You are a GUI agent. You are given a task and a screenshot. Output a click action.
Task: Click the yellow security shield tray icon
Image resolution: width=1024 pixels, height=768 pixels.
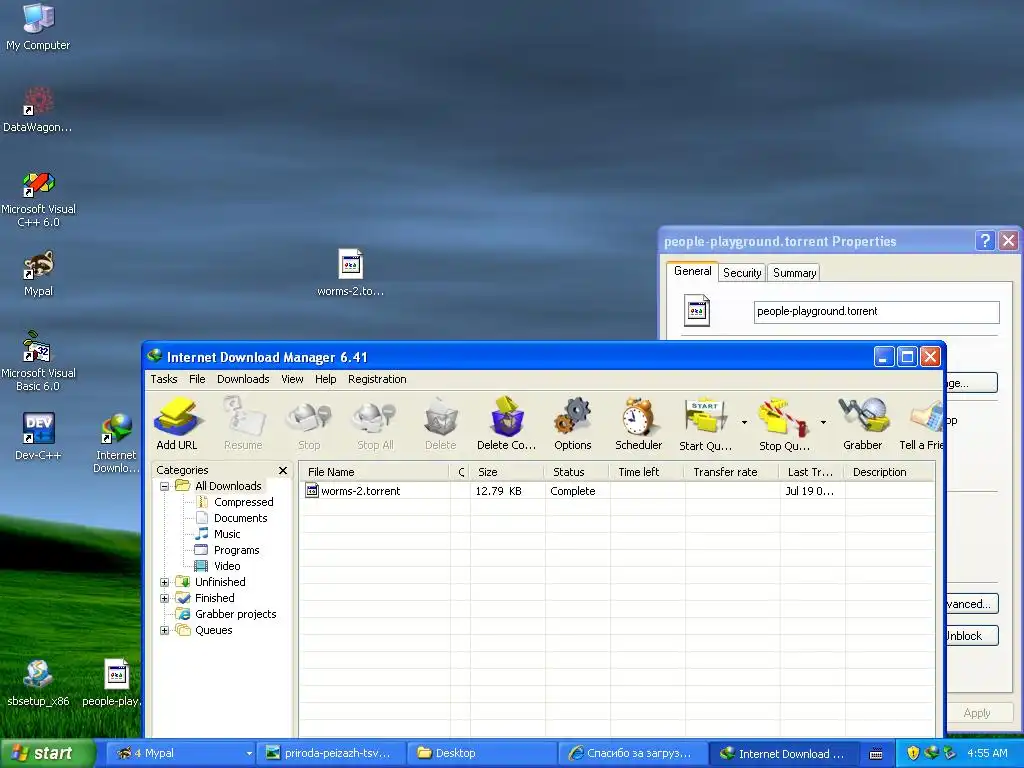click(913, 753)
